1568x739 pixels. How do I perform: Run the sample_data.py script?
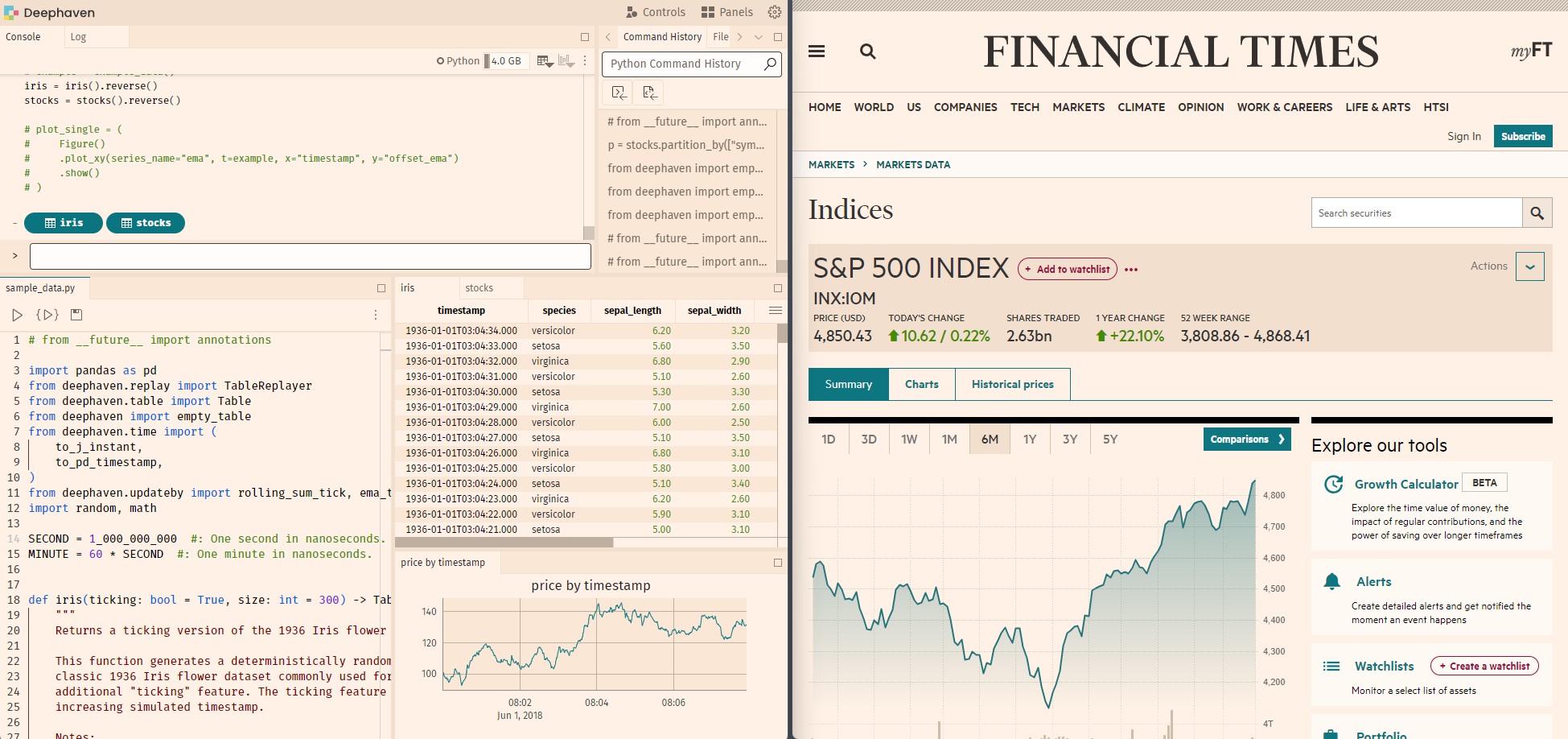[x=18, y=314]
